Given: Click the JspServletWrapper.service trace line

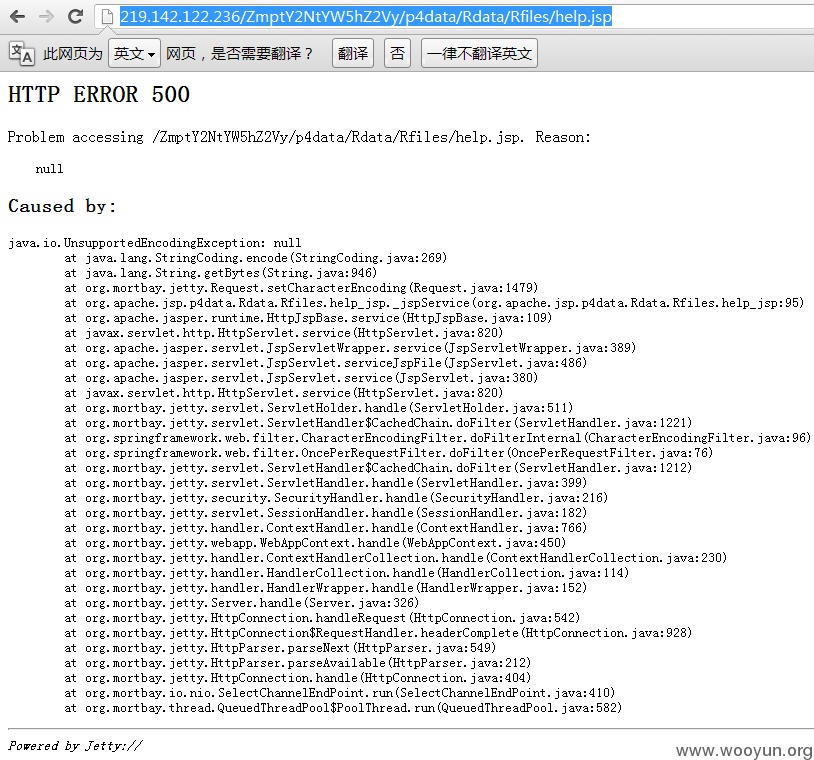Looking at the screenshot, I should click(x=350, y=348).
